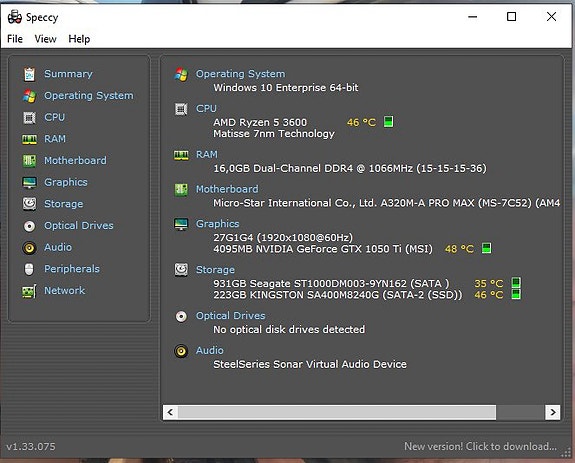Image resolution: width=575 pixels, height=463 pixels.
Task: Click the CPU temperature status indicator icon
Action: 388,121
